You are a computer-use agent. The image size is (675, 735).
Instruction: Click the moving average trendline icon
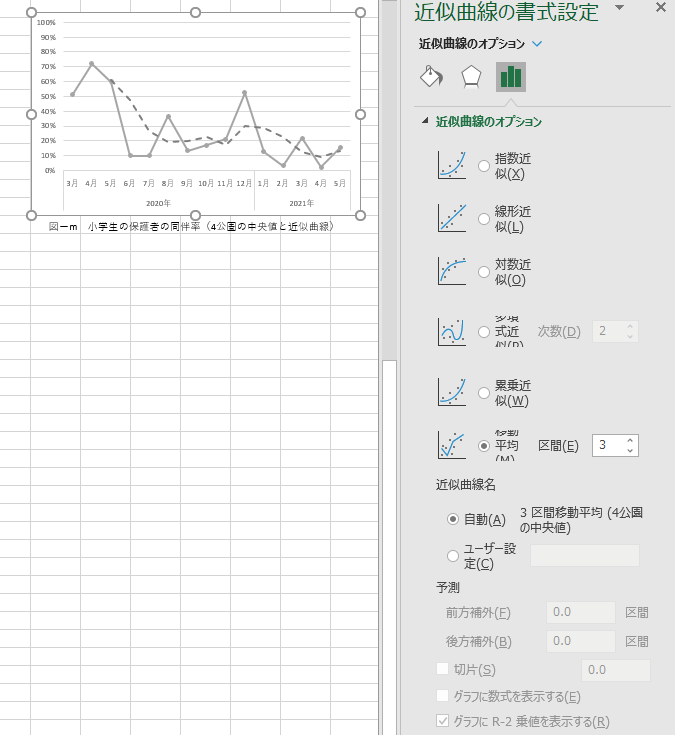pyautogui.click(x=451, y=445)
